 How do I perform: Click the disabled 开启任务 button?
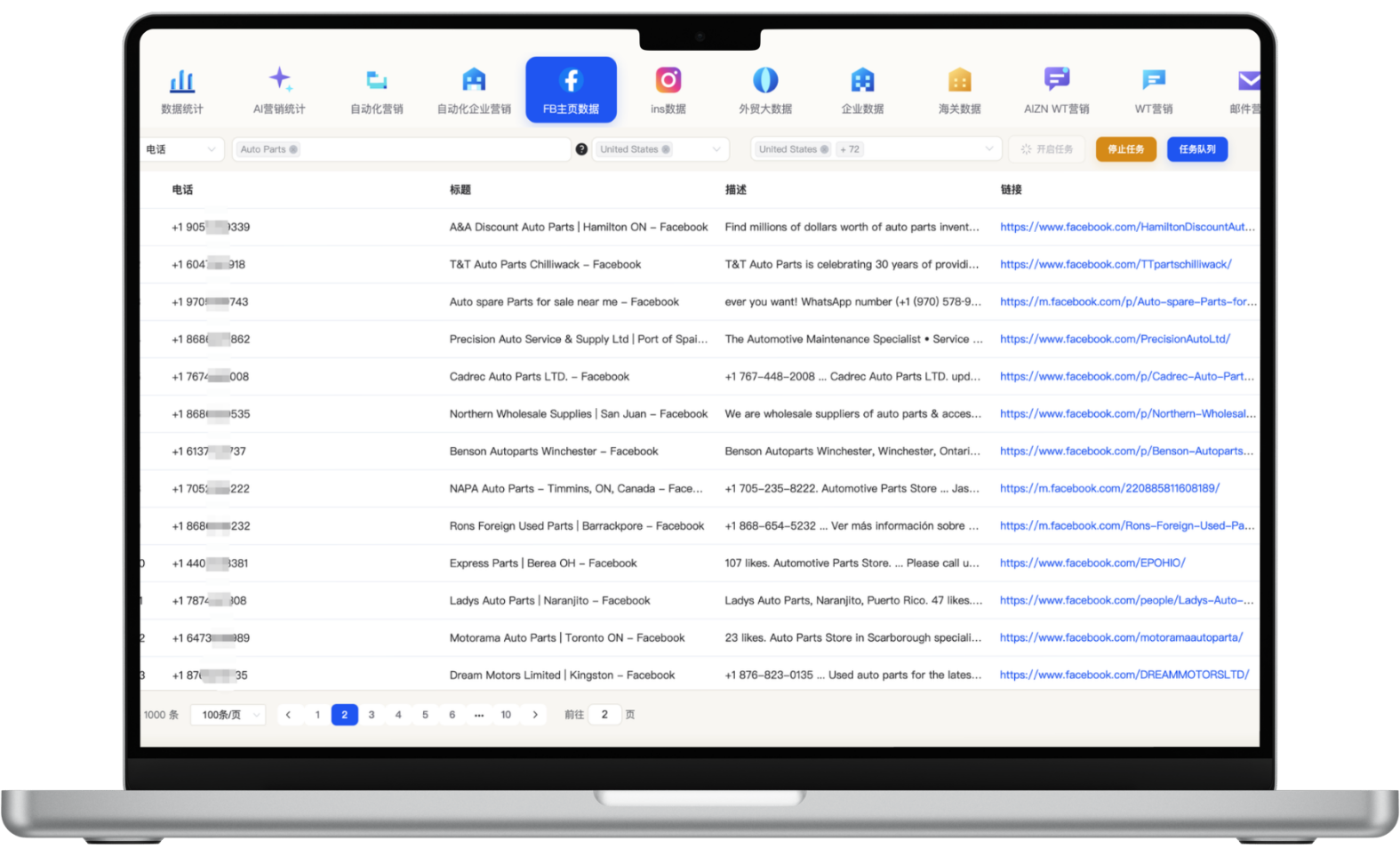(x=1047, y=149)
